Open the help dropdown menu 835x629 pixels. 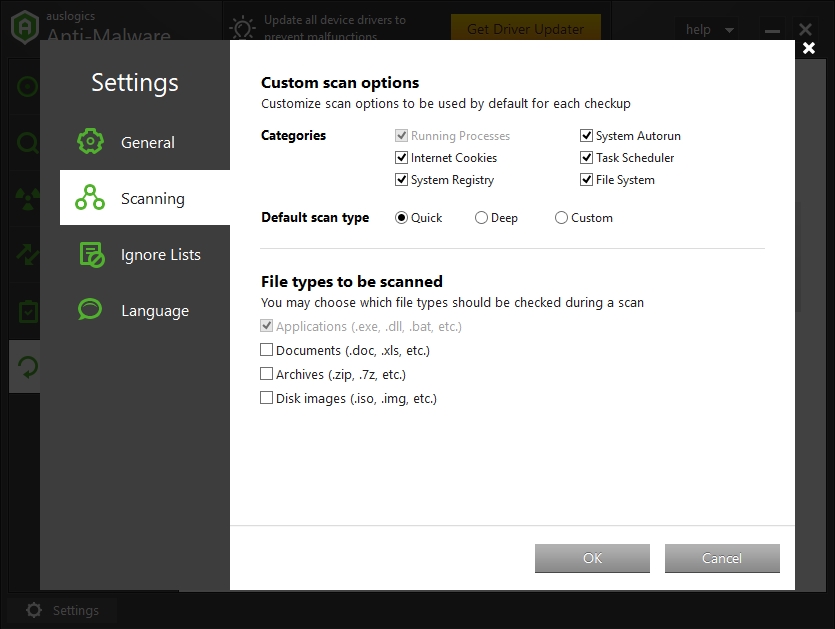[x=710, y=30]
